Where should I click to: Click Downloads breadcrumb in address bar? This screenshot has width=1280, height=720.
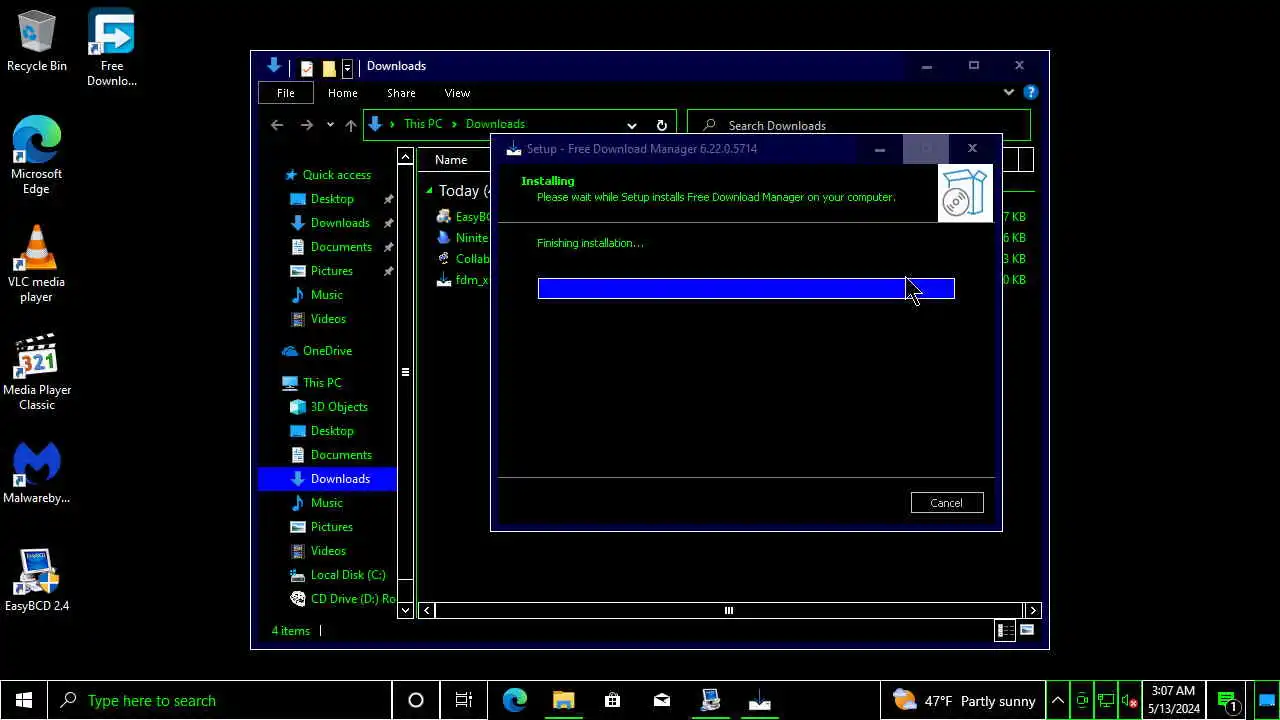pos(495,125)
